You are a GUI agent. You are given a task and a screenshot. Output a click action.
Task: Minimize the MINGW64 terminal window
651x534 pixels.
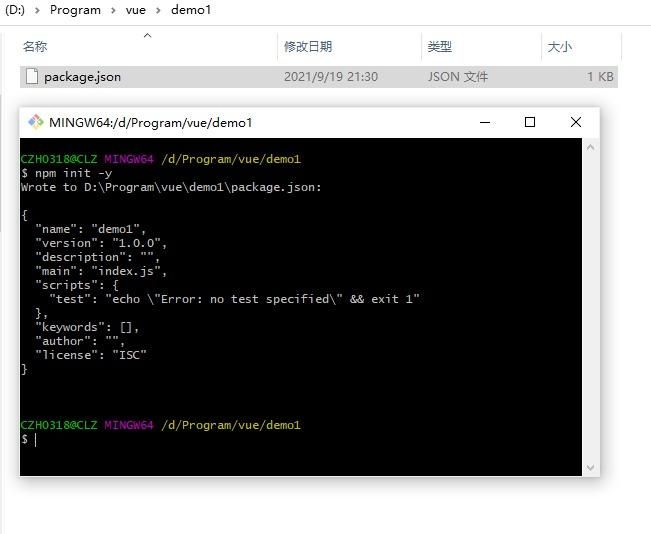(484, 122)
